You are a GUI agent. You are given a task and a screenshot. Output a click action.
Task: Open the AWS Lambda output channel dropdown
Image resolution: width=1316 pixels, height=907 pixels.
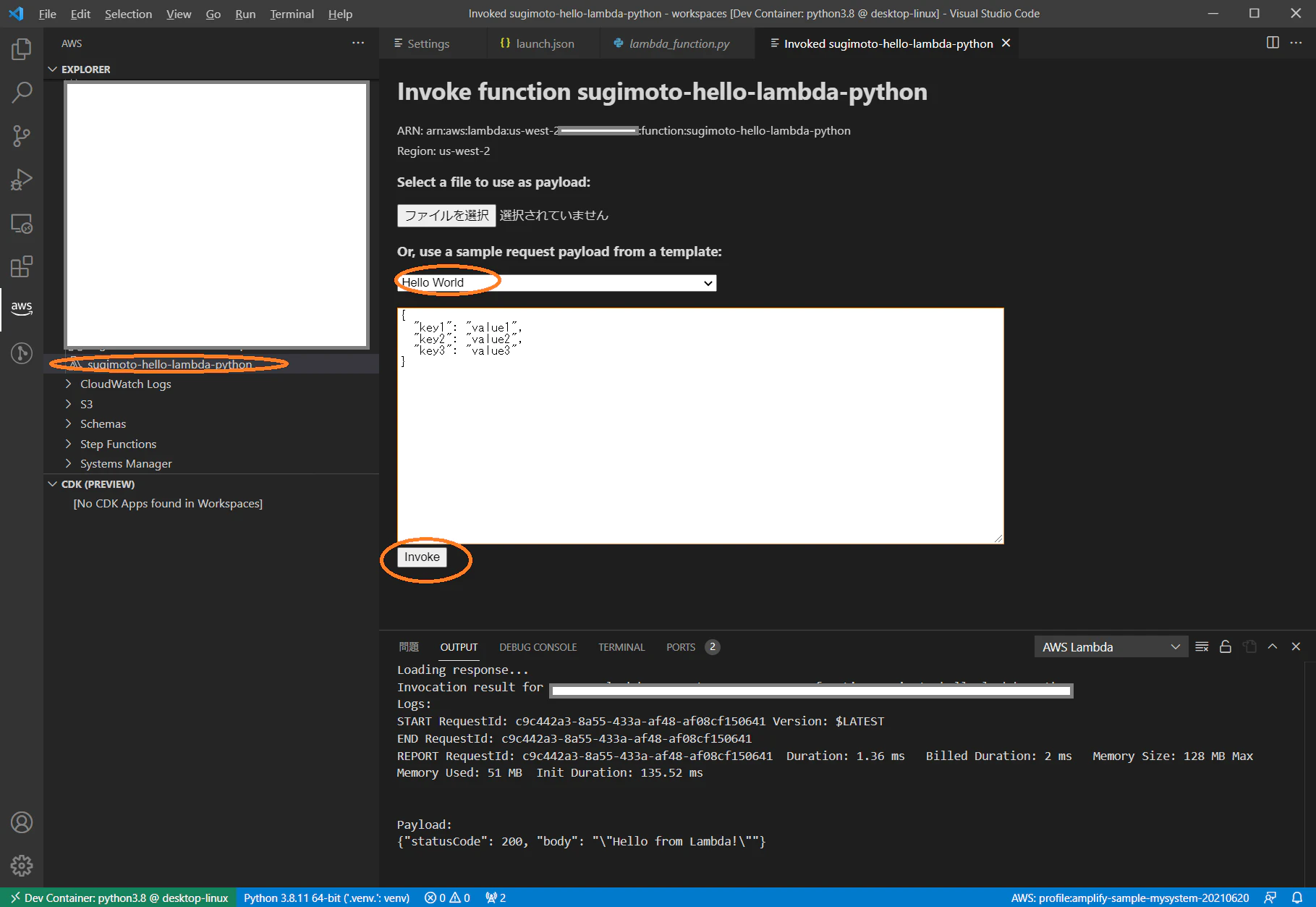tap(1111, 647)
